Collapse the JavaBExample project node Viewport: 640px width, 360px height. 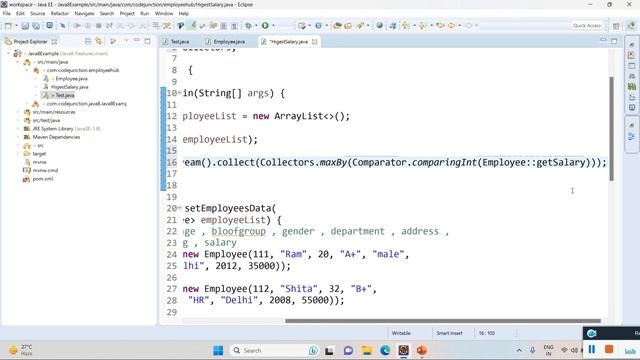8,53
